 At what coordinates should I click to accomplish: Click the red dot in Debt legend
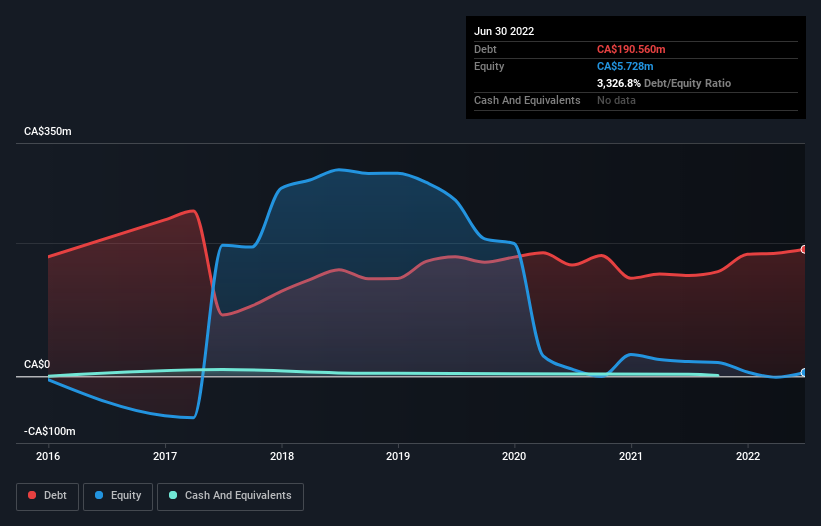pos(32,495)
